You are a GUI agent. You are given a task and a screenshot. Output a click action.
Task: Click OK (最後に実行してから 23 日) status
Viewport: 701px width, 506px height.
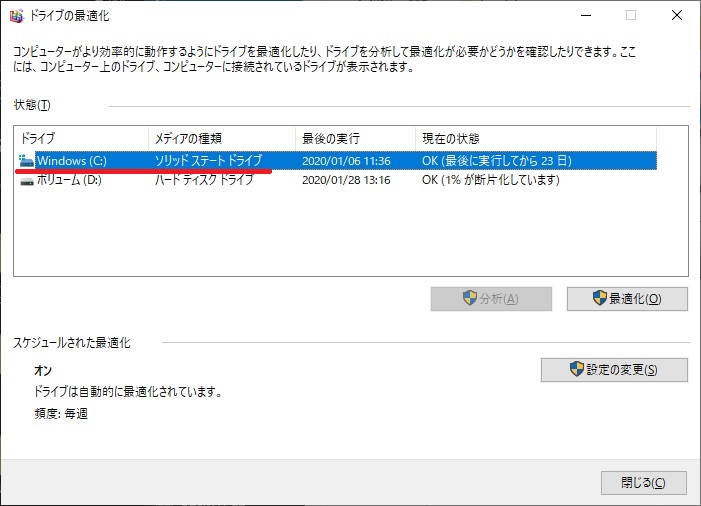click(x=497, y=161)
